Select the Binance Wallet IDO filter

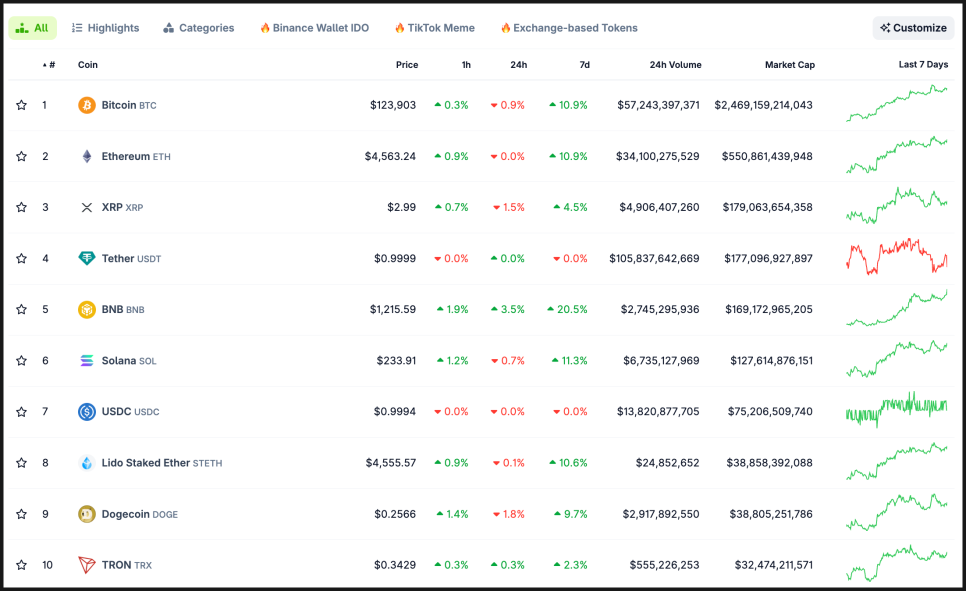(314, 28)
